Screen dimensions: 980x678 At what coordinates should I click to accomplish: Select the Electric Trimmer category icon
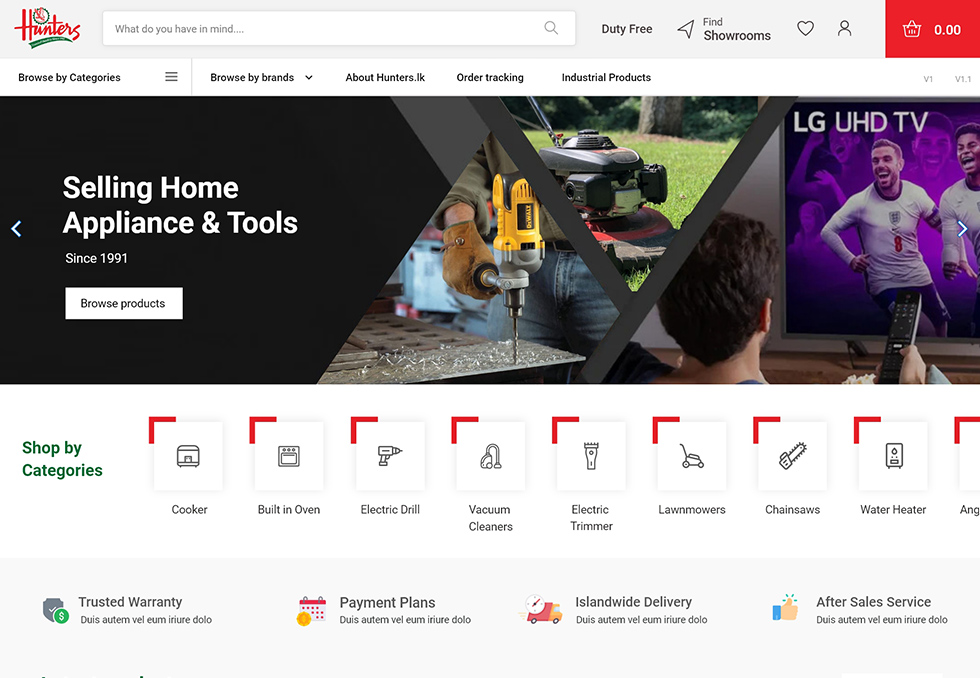pyautogui.click(x=591, y=456)
